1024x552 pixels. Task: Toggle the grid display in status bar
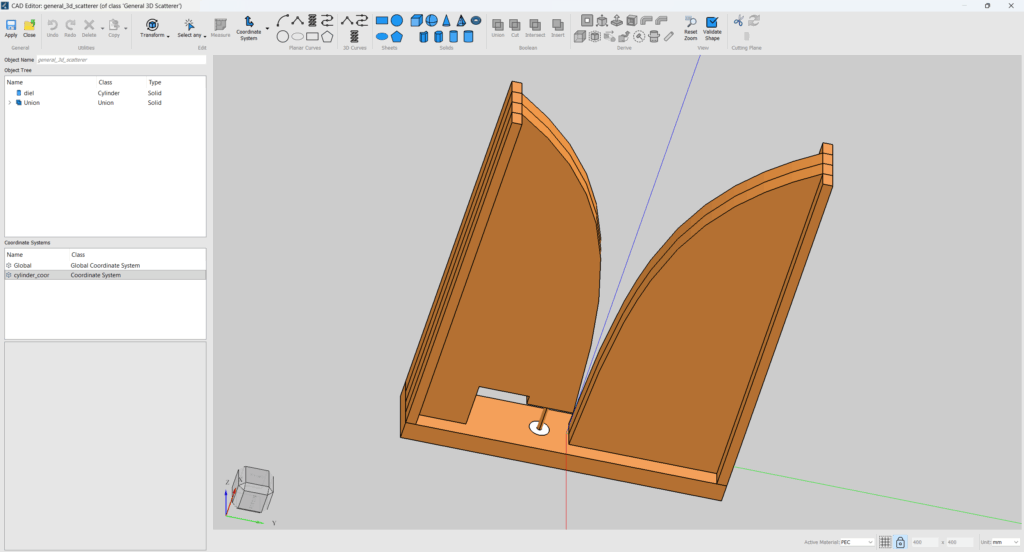(885, 542)
